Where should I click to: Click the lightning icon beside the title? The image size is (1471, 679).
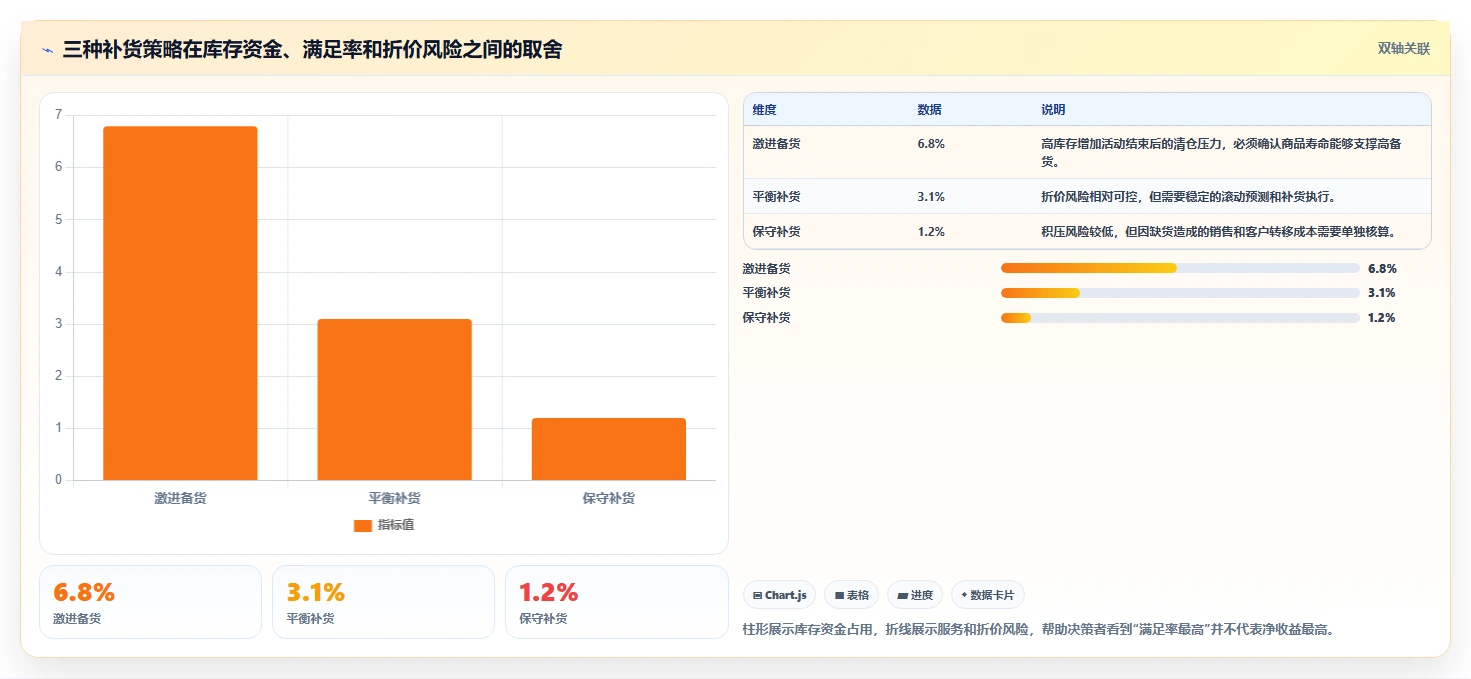click(48, 49)
